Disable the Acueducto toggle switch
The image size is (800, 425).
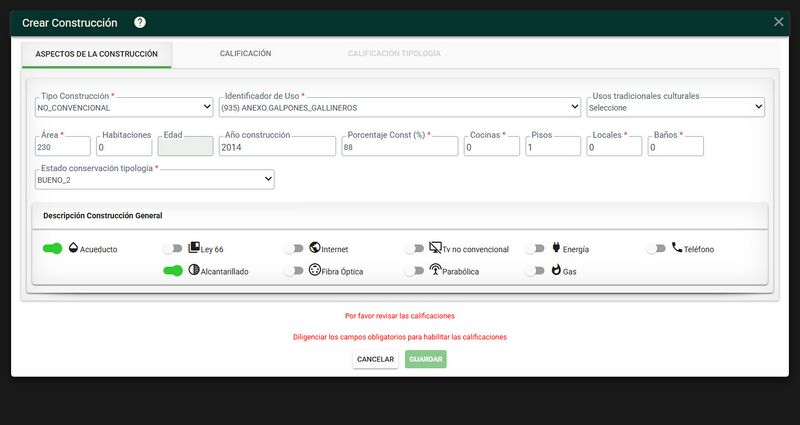(53, 248)
